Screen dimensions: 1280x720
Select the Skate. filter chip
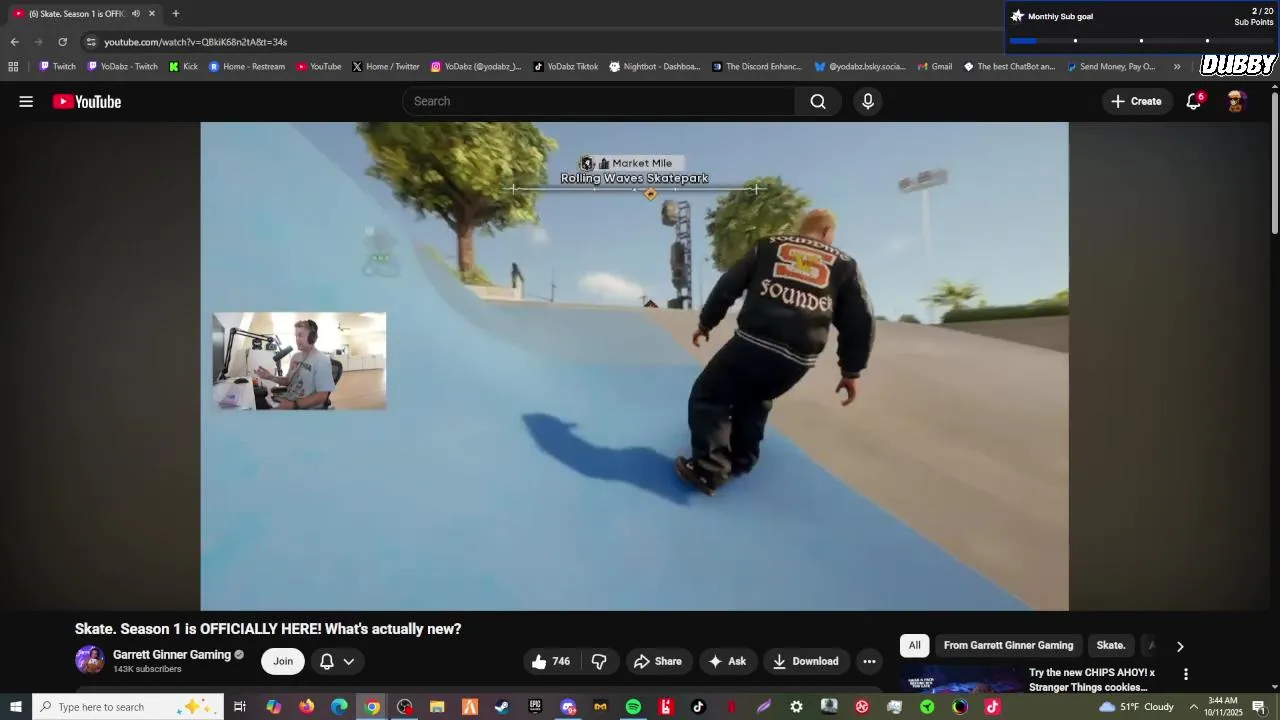coord(1111,645)
